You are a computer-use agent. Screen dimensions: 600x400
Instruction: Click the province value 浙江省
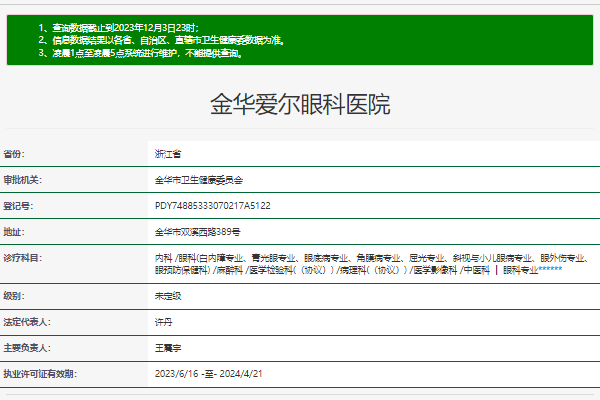(x=168, y=154)
